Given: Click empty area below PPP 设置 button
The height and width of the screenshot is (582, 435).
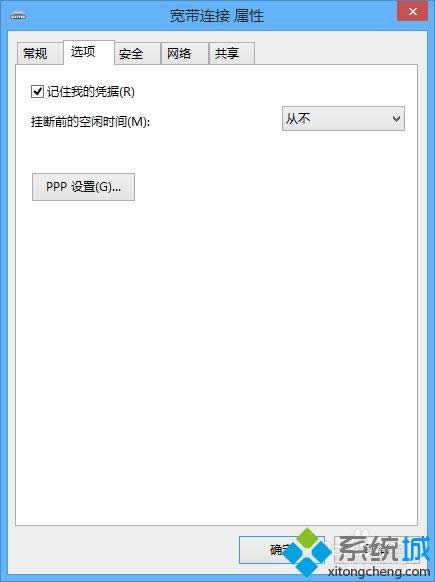Looking at the screenshot, I should click(216, 353).
